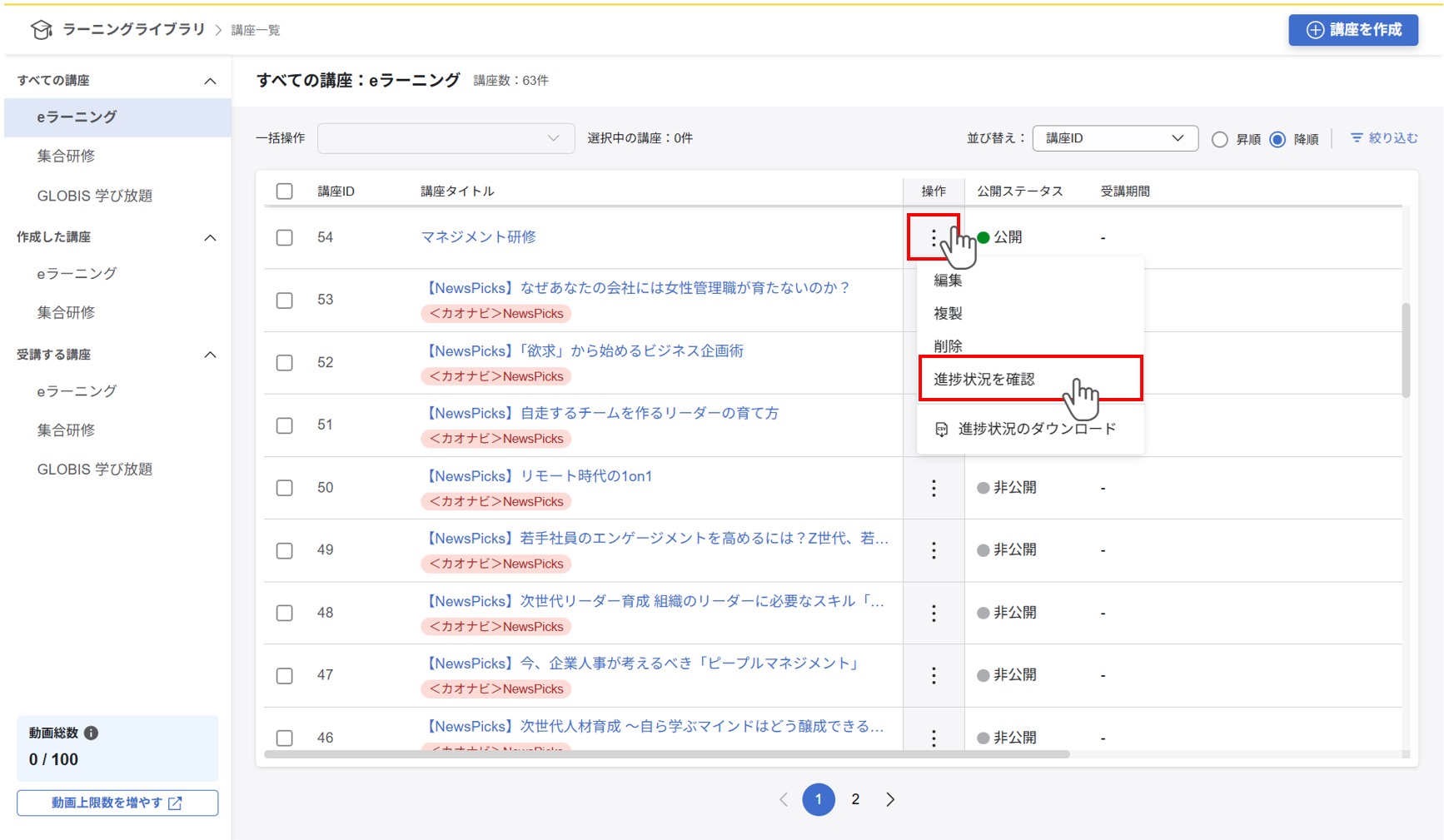
Task: Go to next page using right arrow
Action: click(890, 799)
